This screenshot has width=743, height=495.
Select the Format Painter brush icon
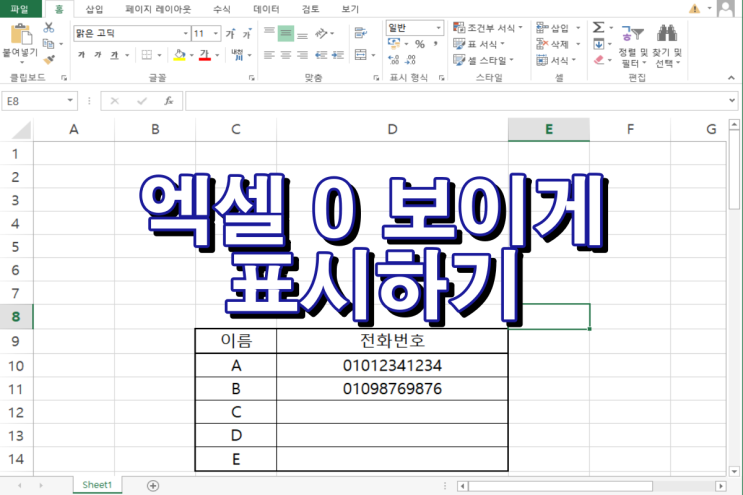pos(48,60)
